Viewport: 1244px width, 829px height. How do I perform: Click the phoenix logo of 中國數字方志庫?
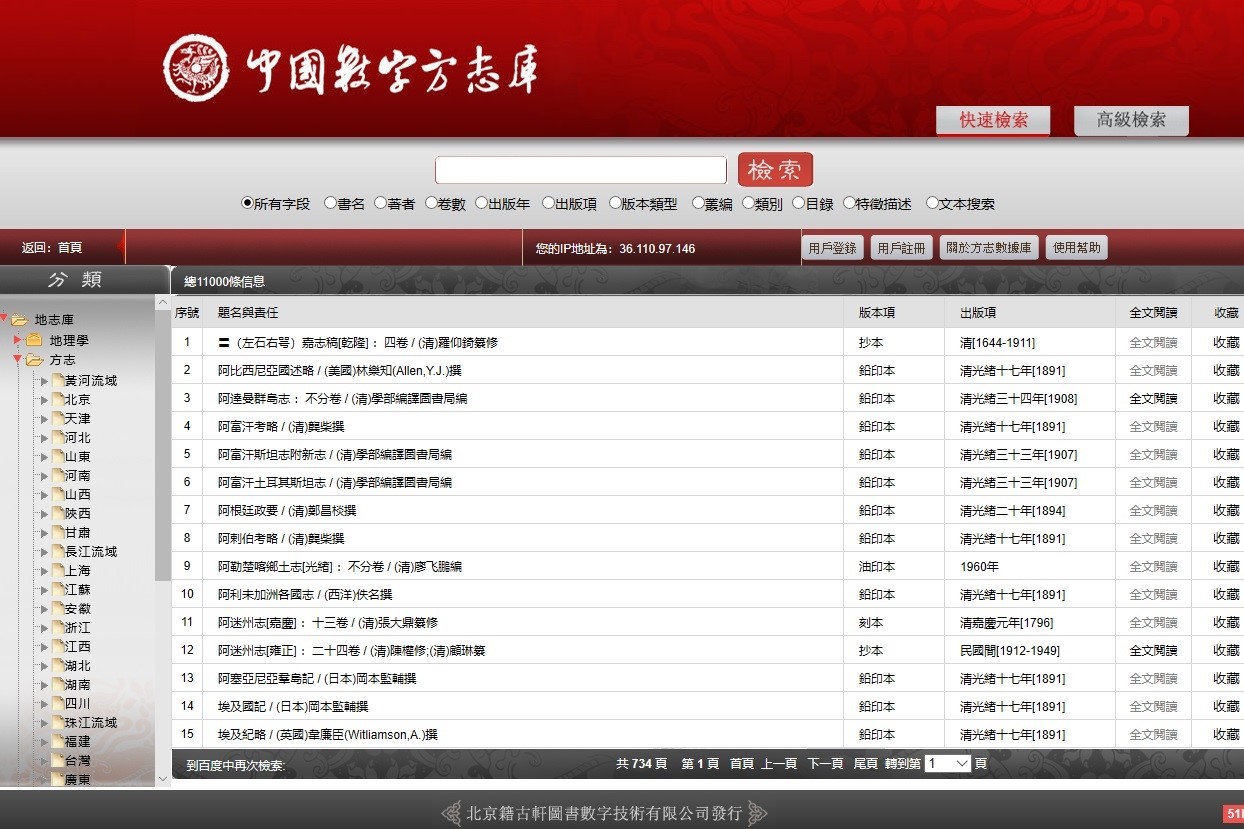point(196,68)
